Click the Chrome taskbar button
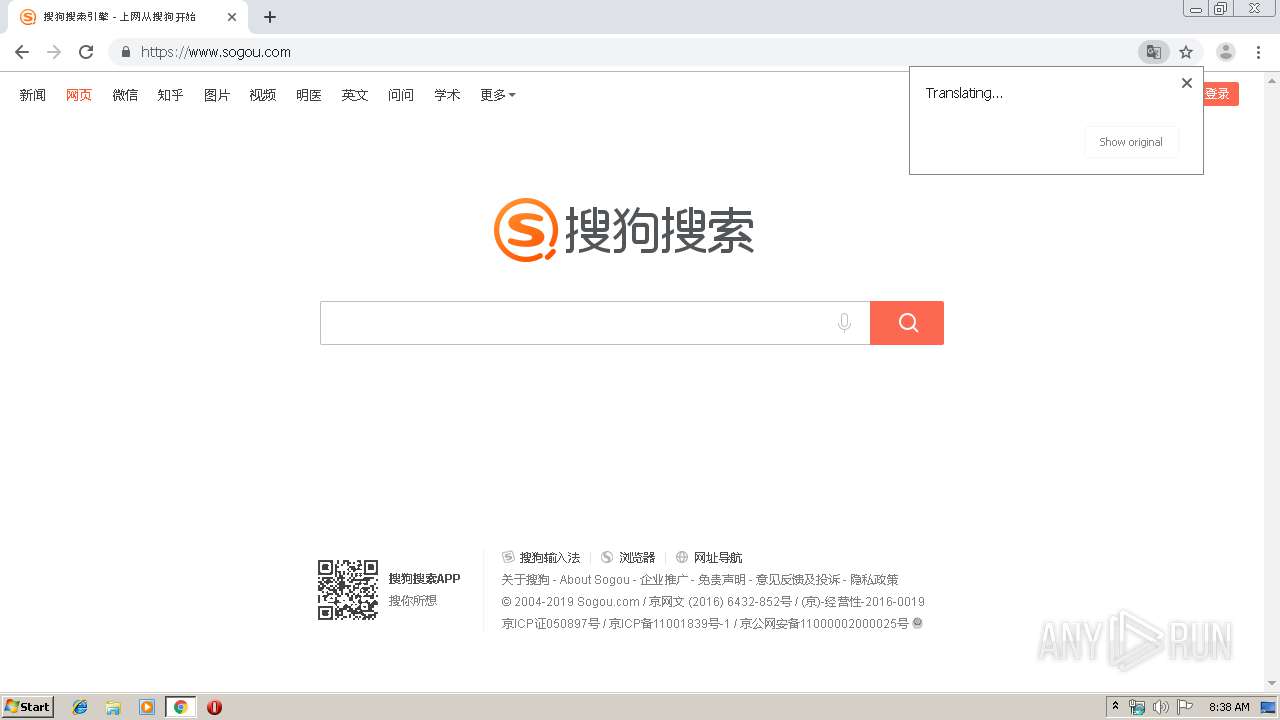The image size is (1280, 720). coord(180,707)
